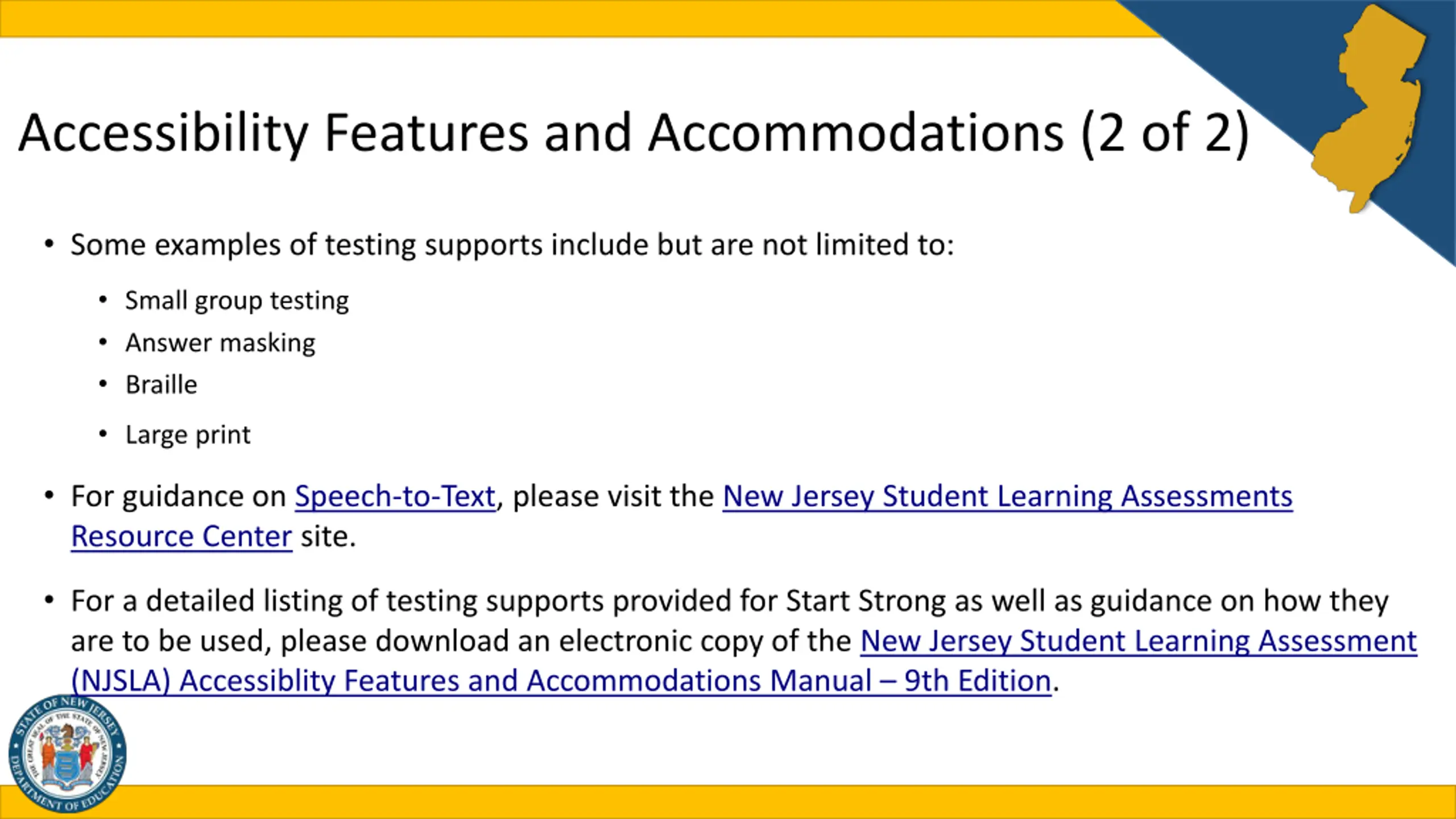Click the Some examples of testing supports line
Image resolution: width=1456 pixels, height=819 pixels.
(512, 245)
